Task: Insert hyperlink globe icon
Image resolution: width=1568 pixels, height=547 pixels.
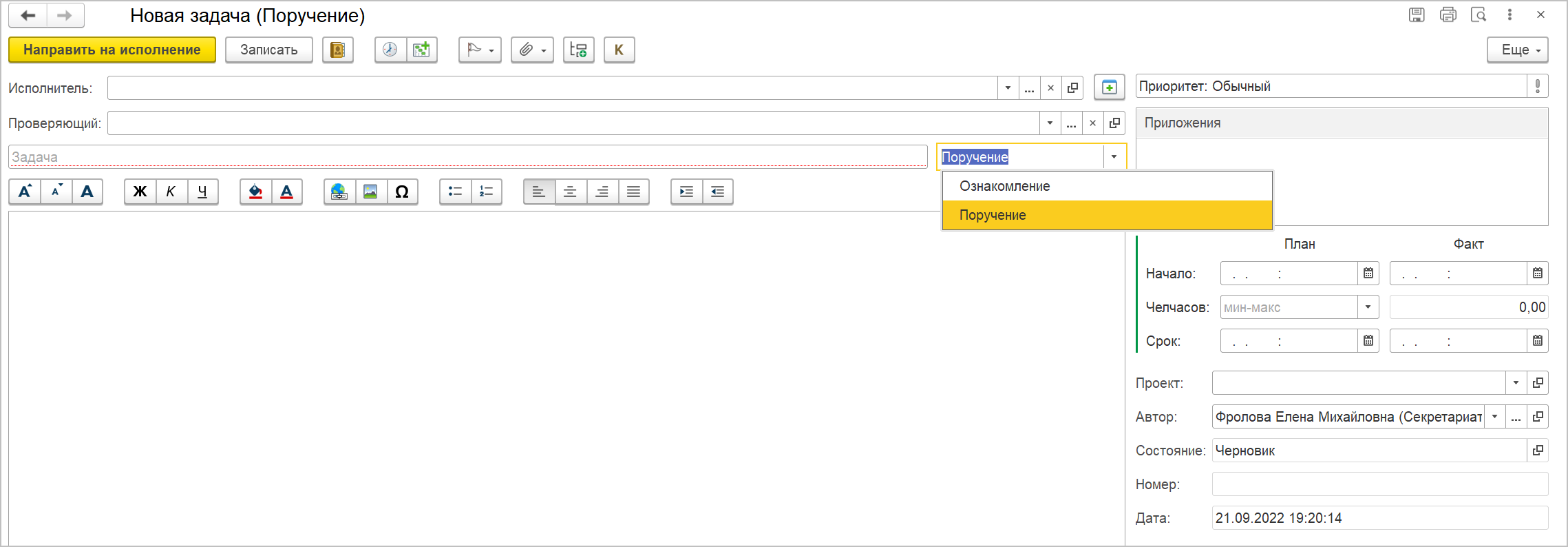Action: coord(339,191)
